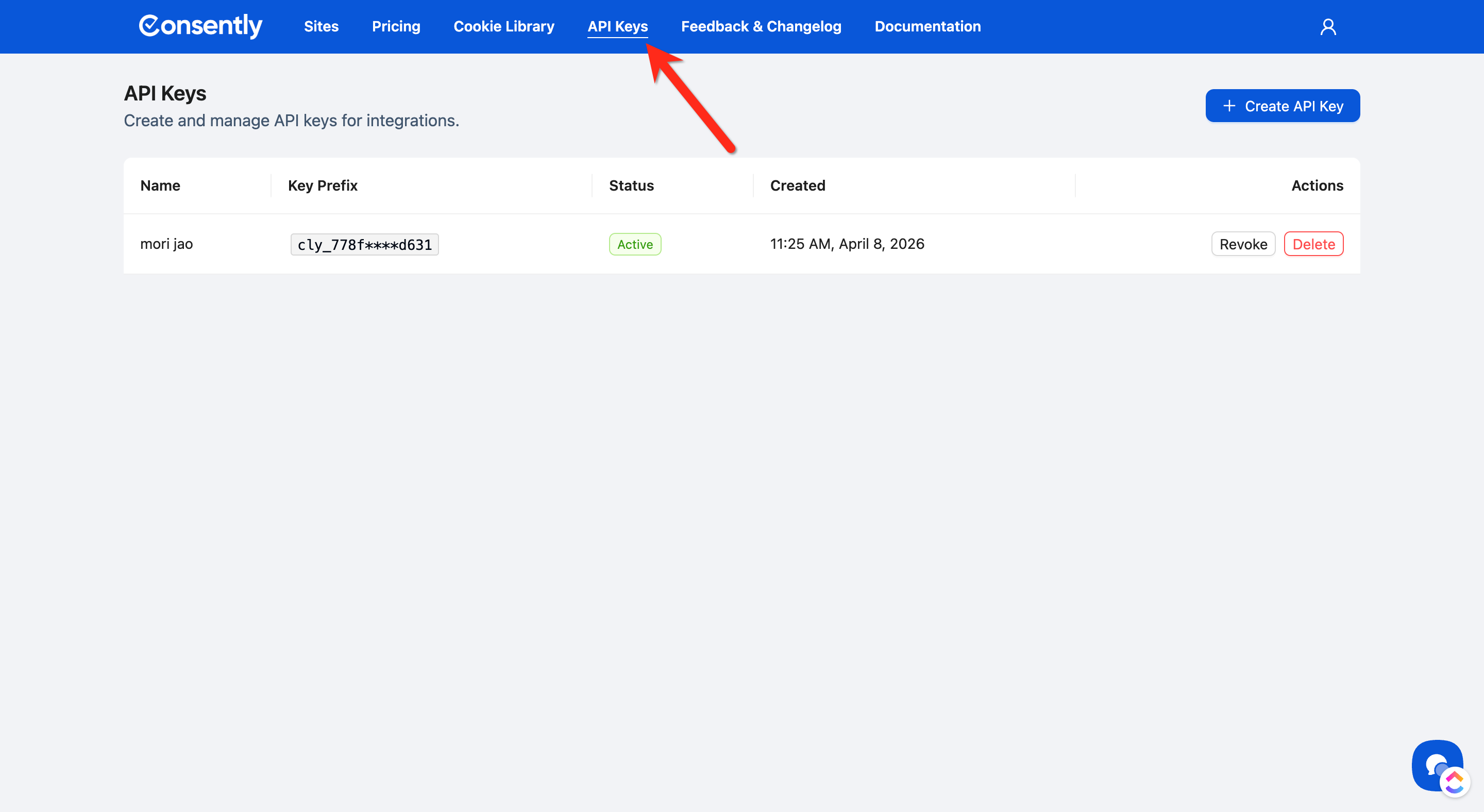Go to the Sites menu item
Viewport: 1484px width, 812px height.
(321, 26)
